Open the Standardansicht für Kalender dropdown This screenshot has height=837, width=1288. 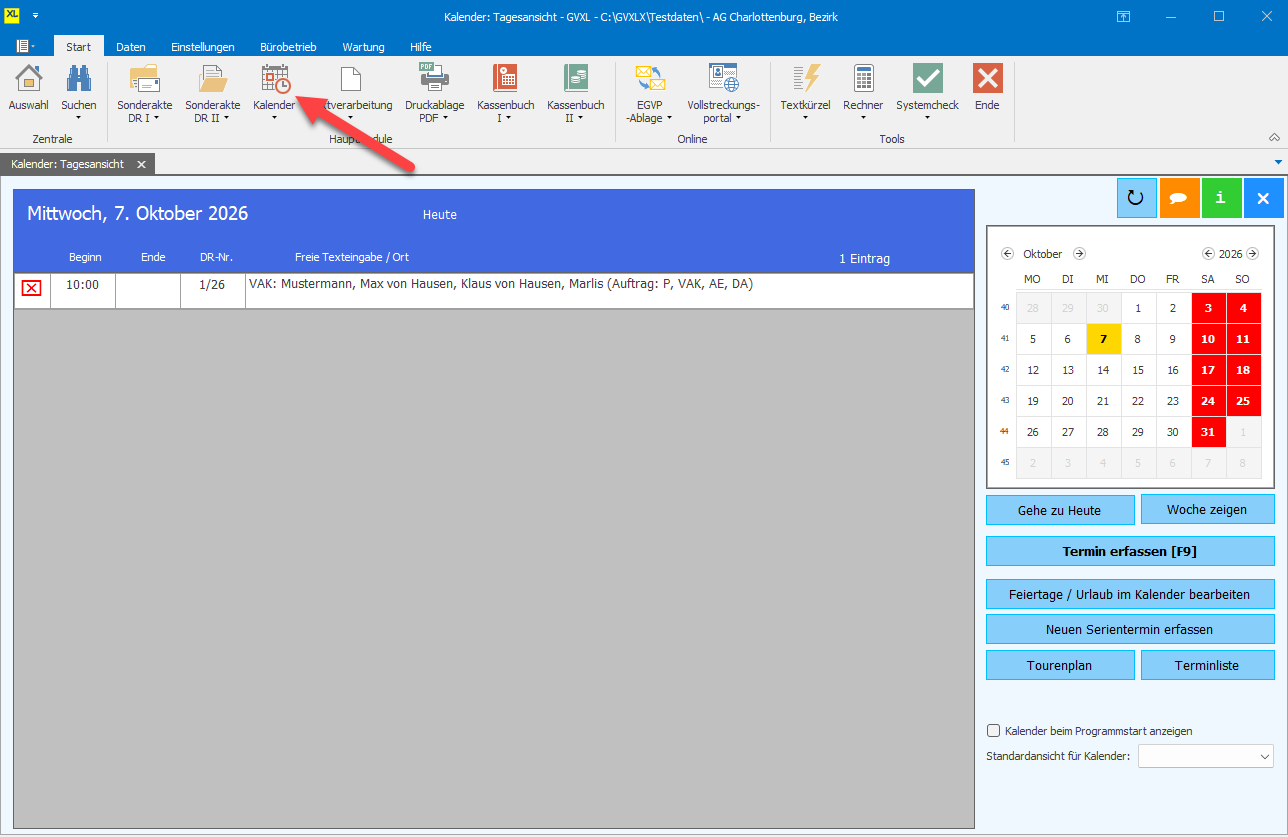[x=1205, y=756]
